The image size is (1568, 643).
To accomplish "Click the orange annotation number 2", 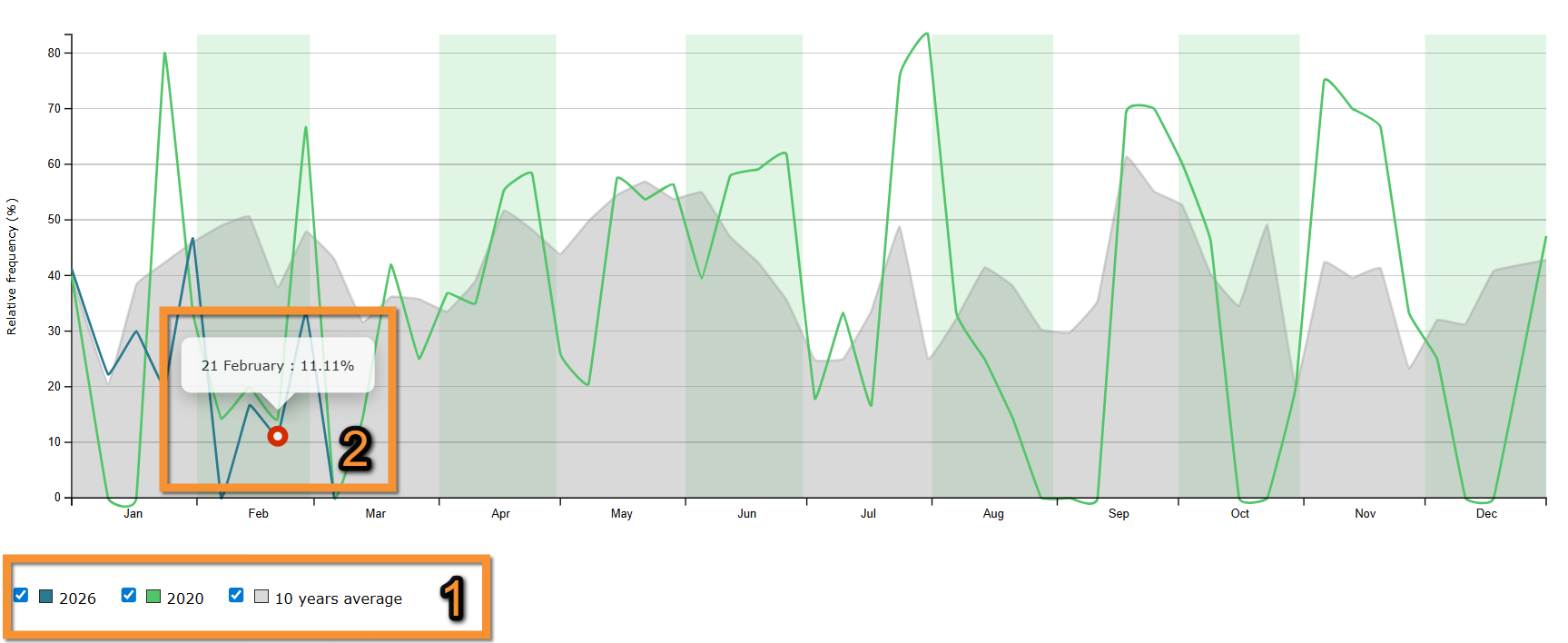I will click(355, 450).
